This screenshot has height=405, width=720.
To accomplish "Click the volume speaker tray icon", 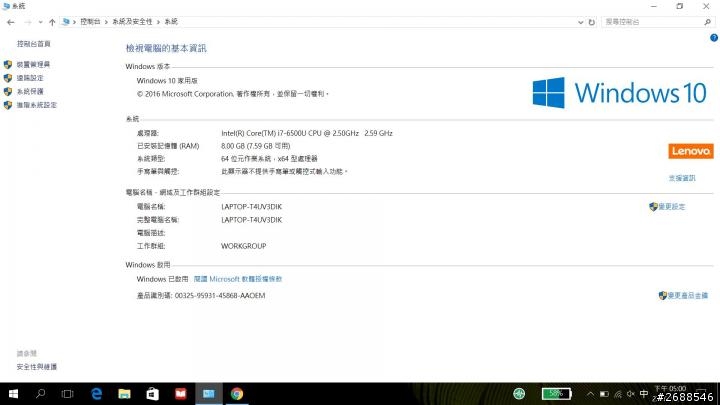I will pos(631,394).
